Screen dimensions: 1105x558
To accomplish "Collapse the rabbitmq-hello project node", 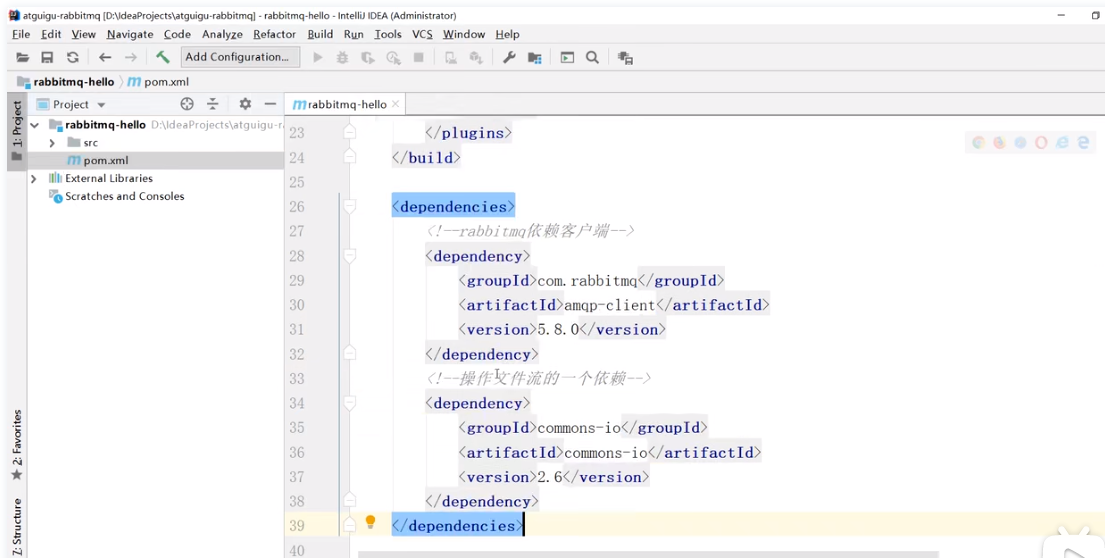I will coord(34,125).
